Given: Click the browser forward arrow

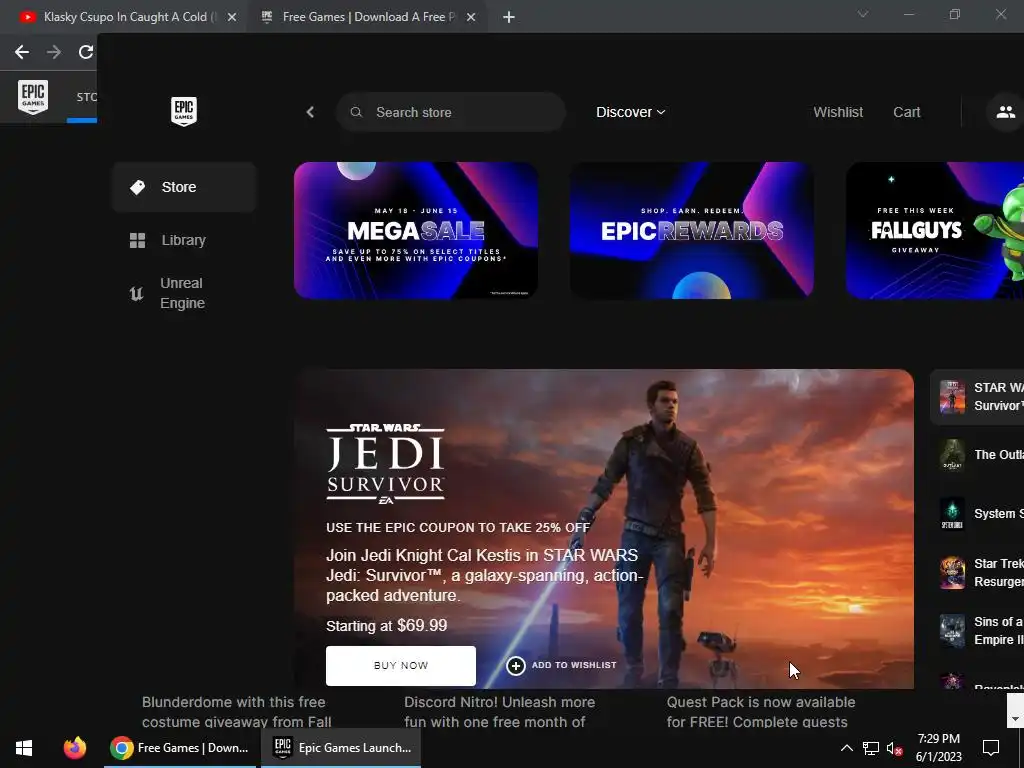Looking at the screenshot, I should [x=54, y=52].
